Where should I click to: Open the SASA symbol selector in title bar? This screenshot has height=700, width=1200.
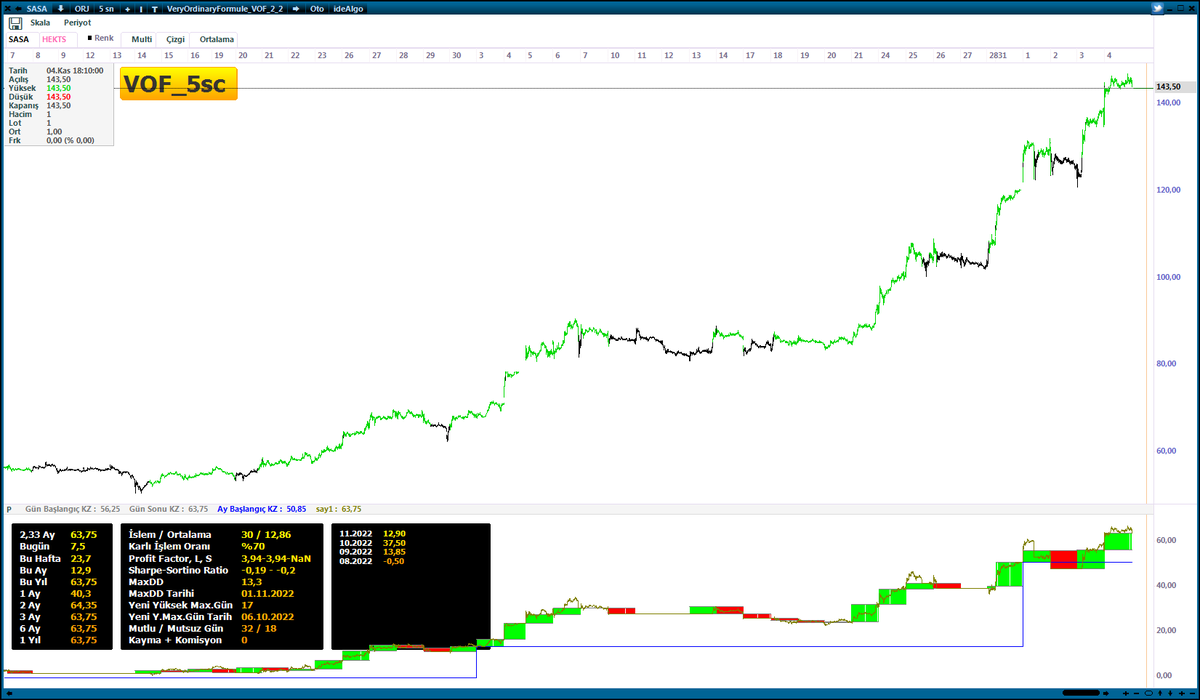pos(38,8)
